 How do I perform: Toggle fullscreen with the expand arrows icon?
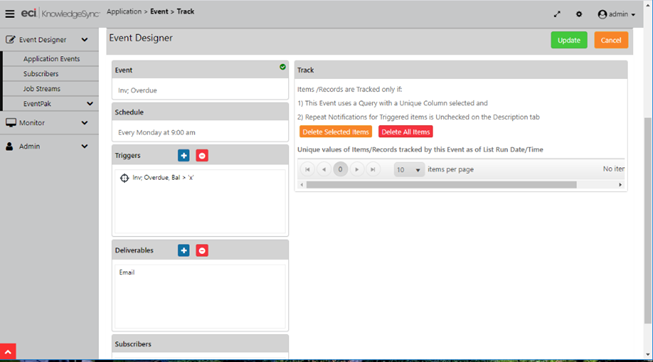coord(557,14)
